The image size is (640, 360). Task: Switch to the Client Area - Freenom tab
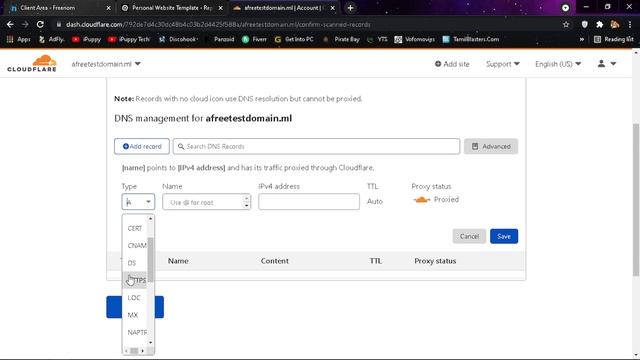pos(58,8)
